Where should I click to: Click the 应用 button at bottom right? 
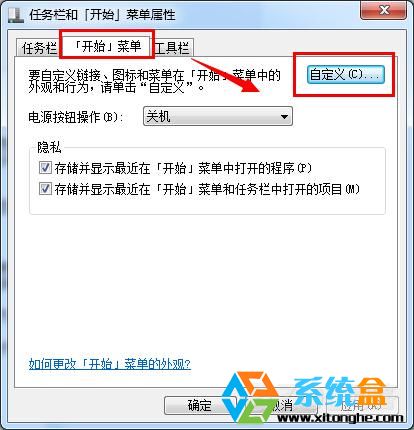pyautogui.click(x=362, y=405)
